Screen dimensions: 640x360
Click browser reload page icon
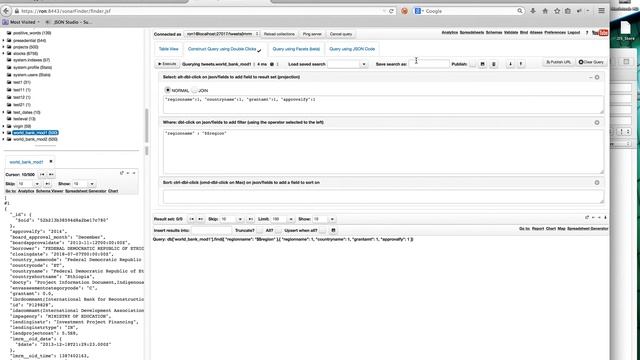(x=391, y=11)
